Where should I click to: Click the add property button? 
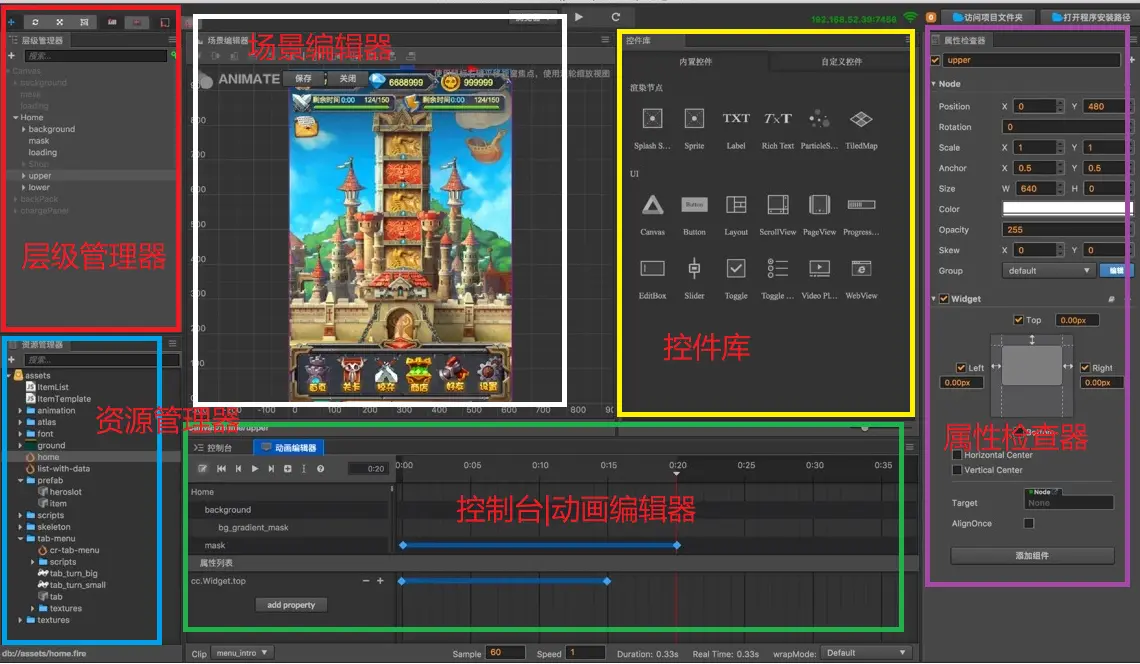click(x=291, y=605)
